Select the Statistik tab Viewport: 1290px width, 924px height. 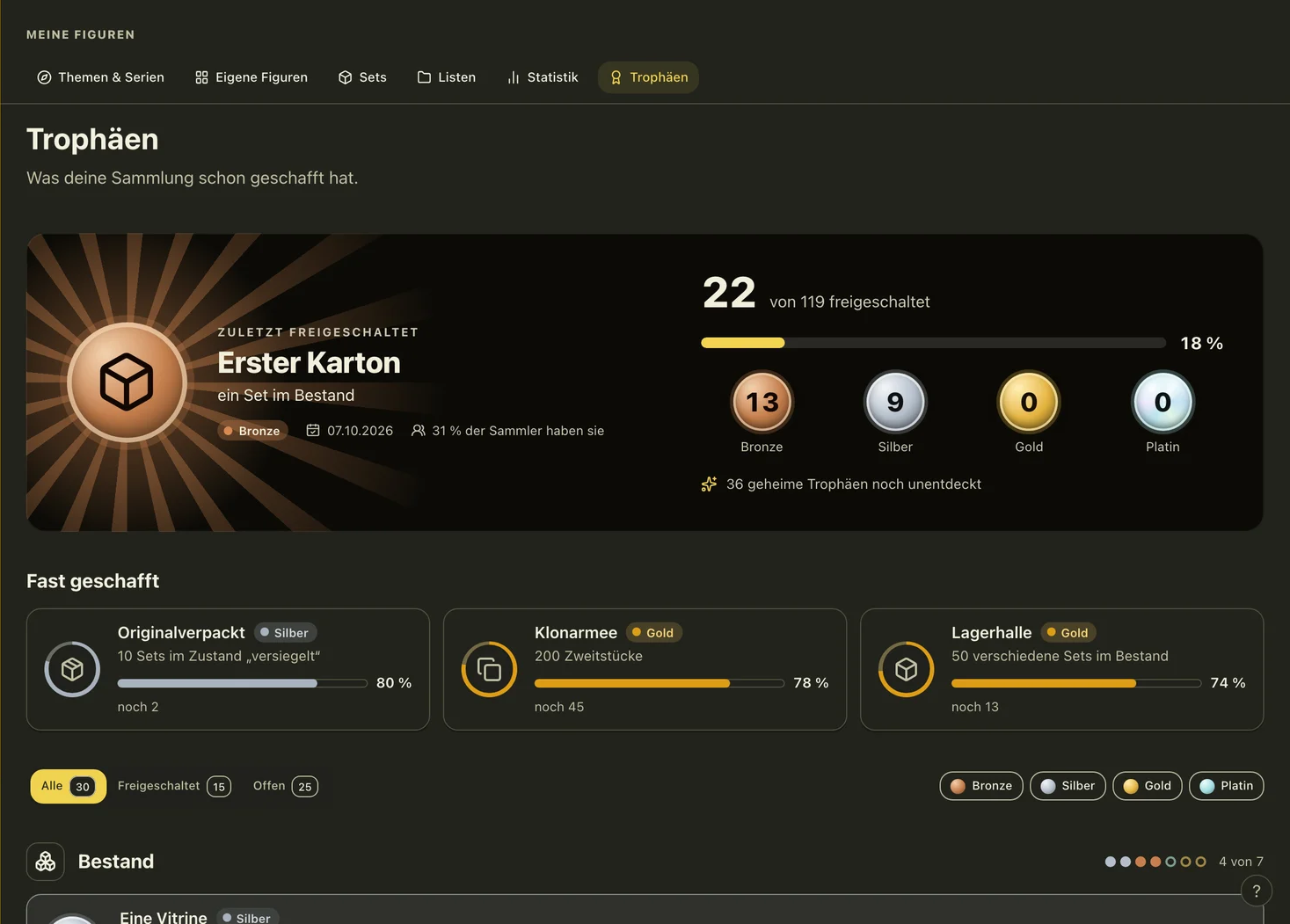(543, 77)
